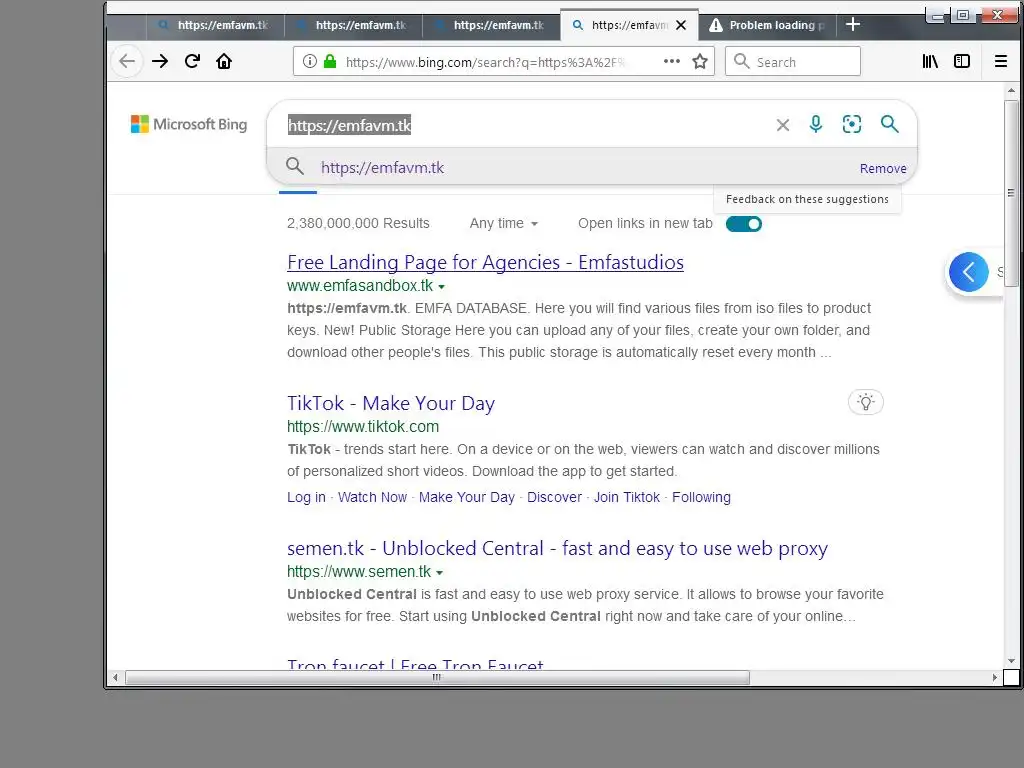Show site information icon in address bar

[310, 61]
